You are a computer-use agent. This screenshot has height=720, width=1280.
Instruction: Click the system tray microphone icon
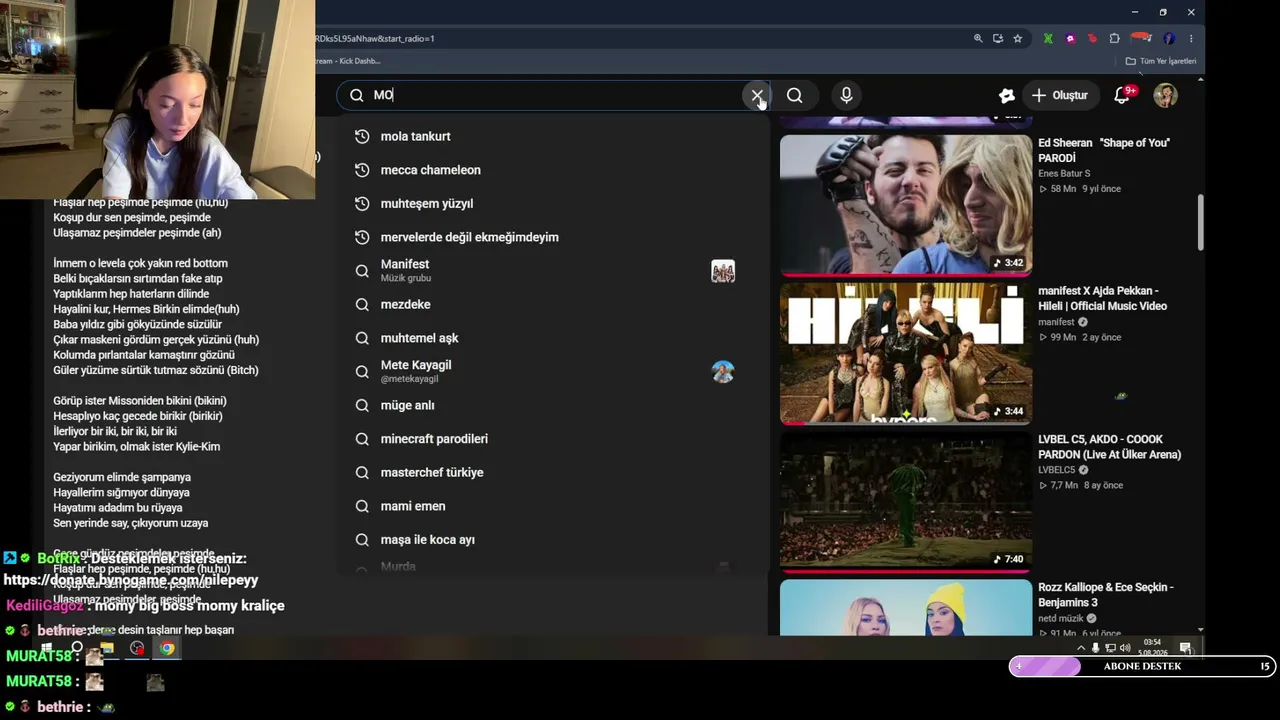[1095, 647]
